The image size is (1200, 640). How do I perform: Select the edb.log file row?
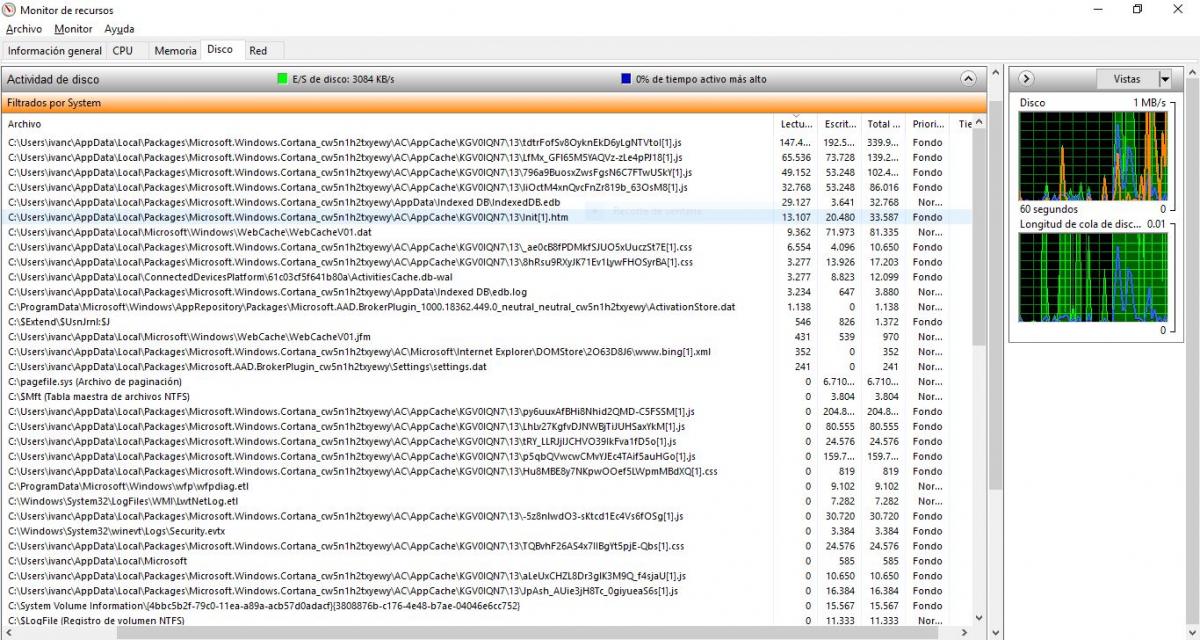(487, 292)
